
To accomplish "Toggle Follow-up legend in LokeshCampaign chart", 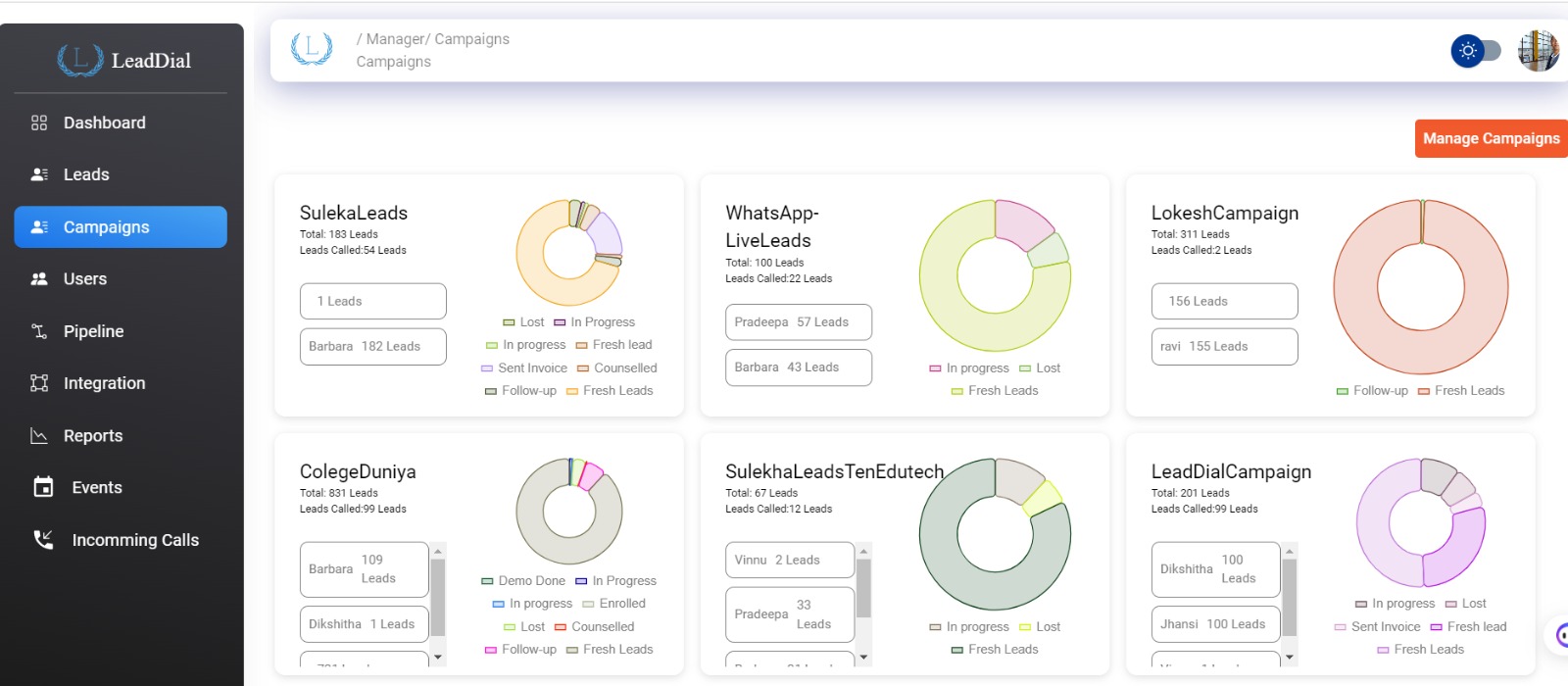I will 1372,391.
